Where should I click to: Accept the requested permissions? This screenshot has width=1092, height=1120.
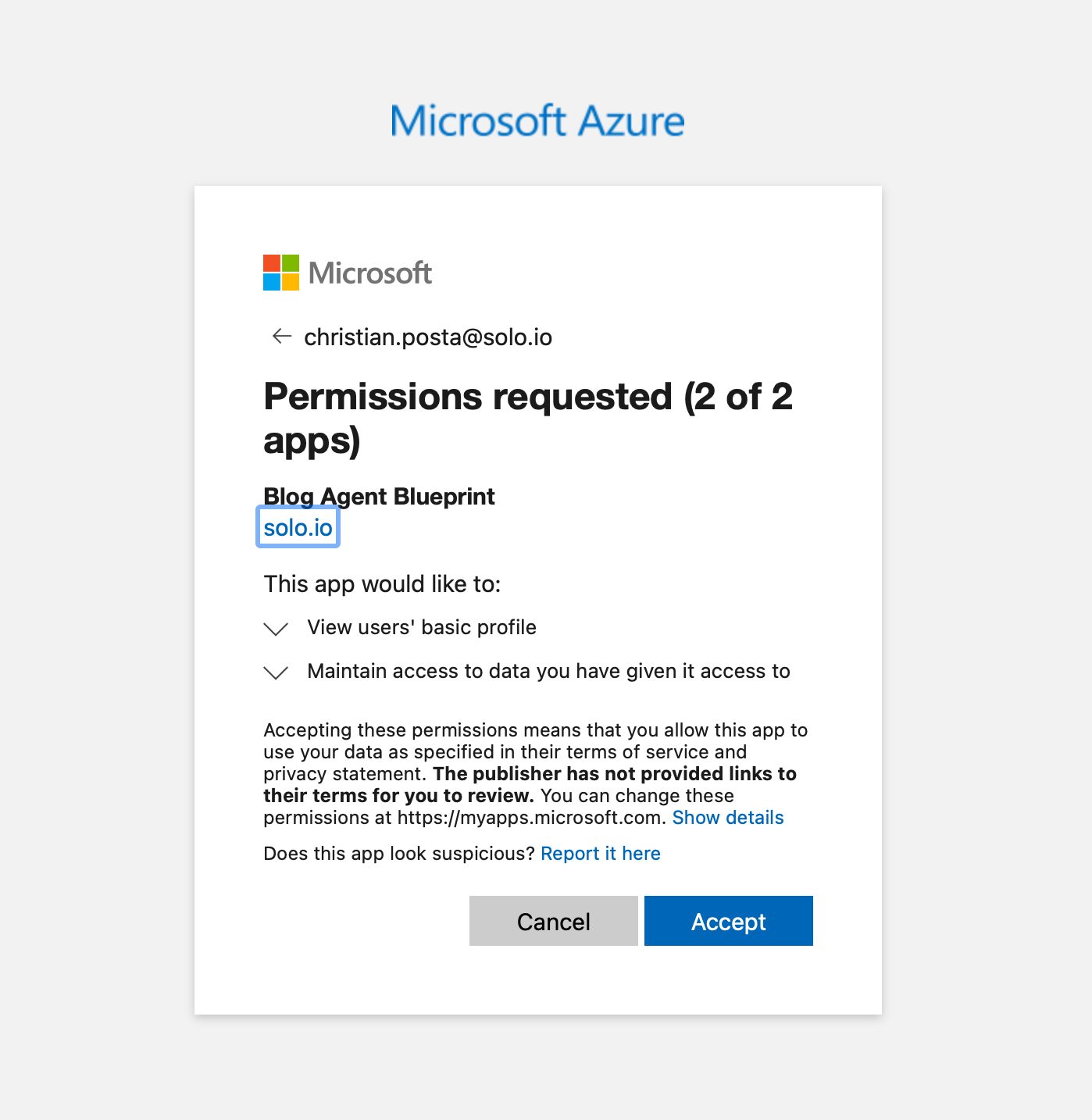tap(728, 922)
